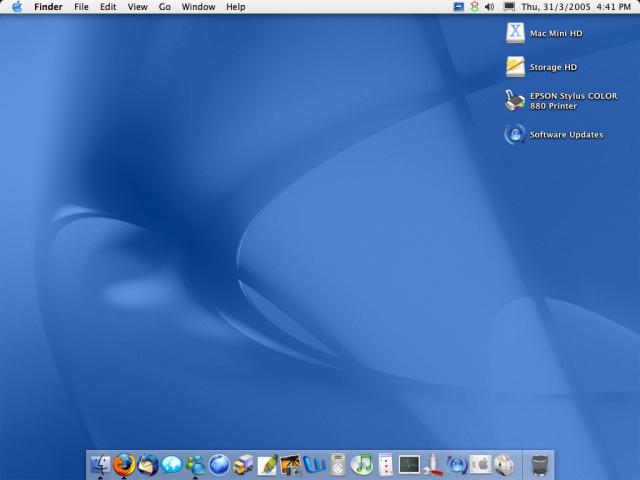
Task: Click the blue minus menu bar icon
Action: pyautogui.click(x=459, y=7)
